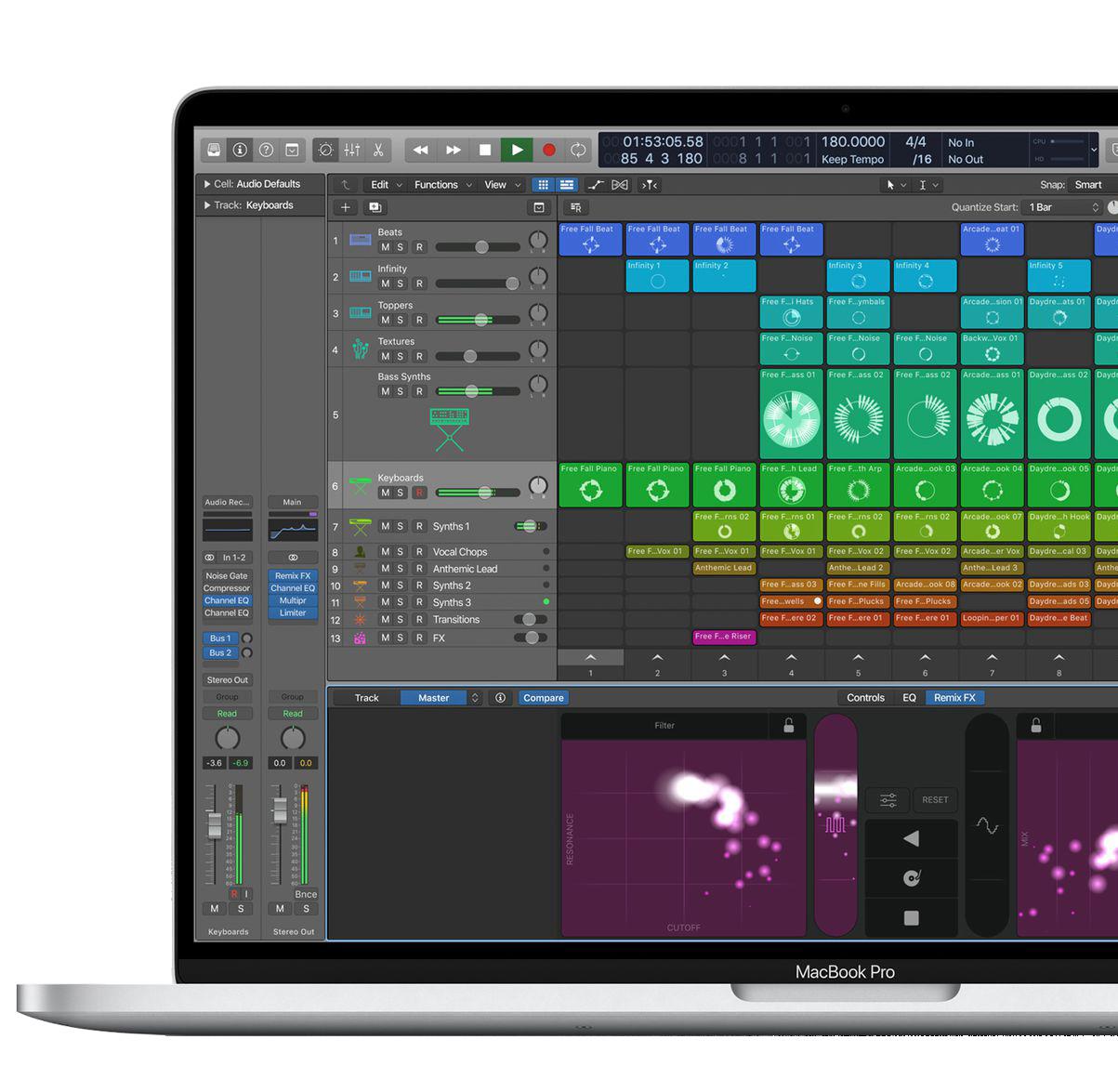
Task: Click the Beats track instrument icon
Action: coord(360,240)
